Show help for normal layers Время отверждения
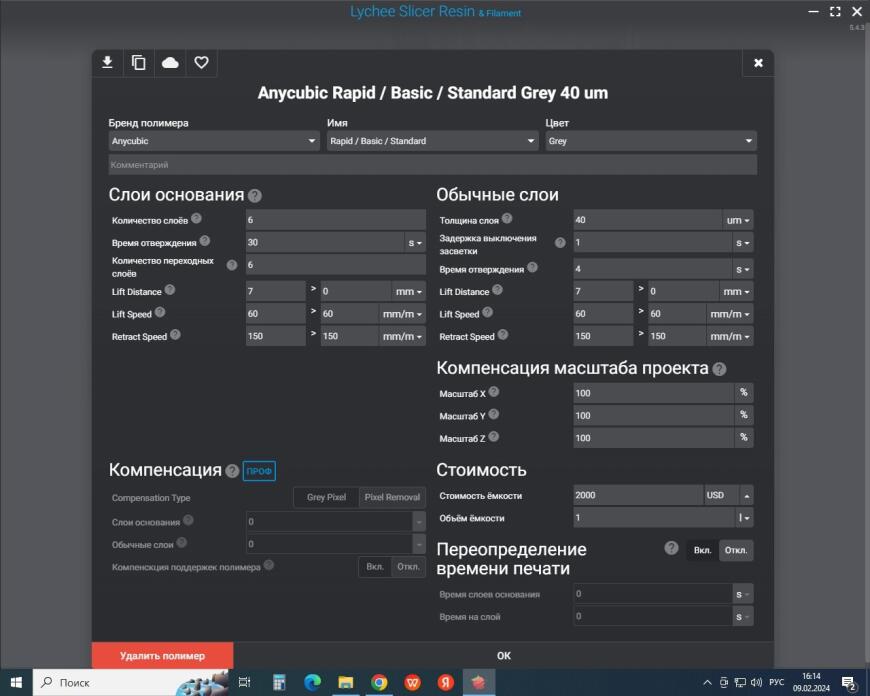 click(x=532, y=267)
